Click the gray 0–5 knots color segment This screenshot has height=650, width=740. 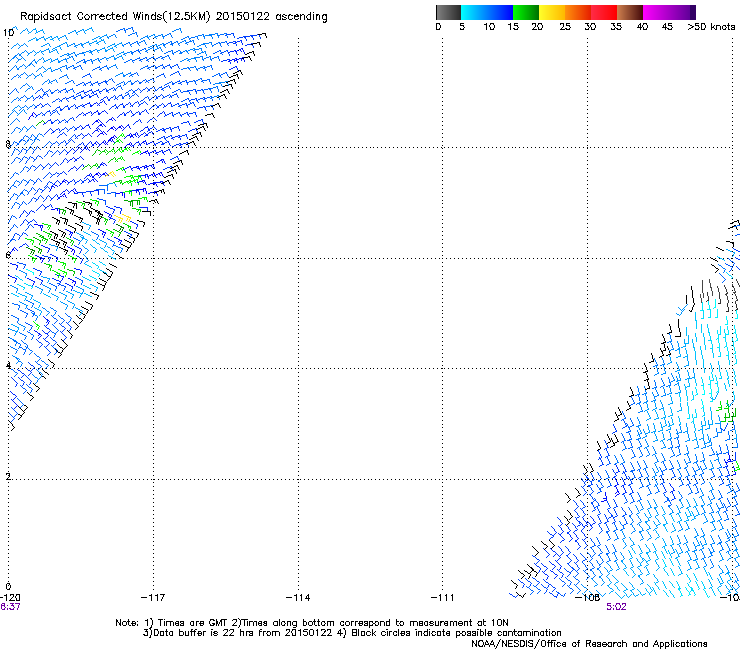(x=448, y=12)
